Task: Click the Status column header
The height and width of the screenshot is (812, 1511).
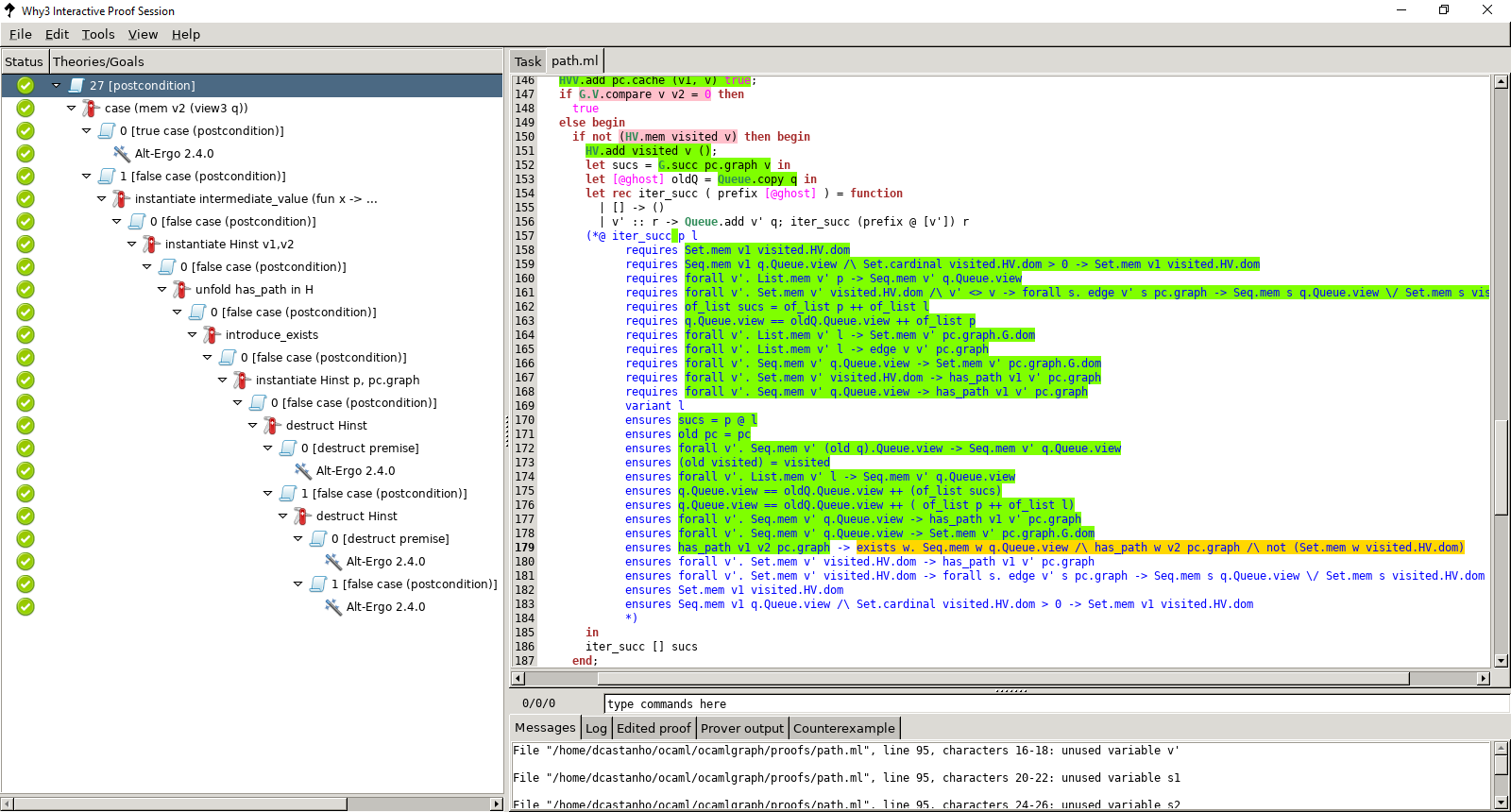Action: pyautogui.click(x=24, y=61)
